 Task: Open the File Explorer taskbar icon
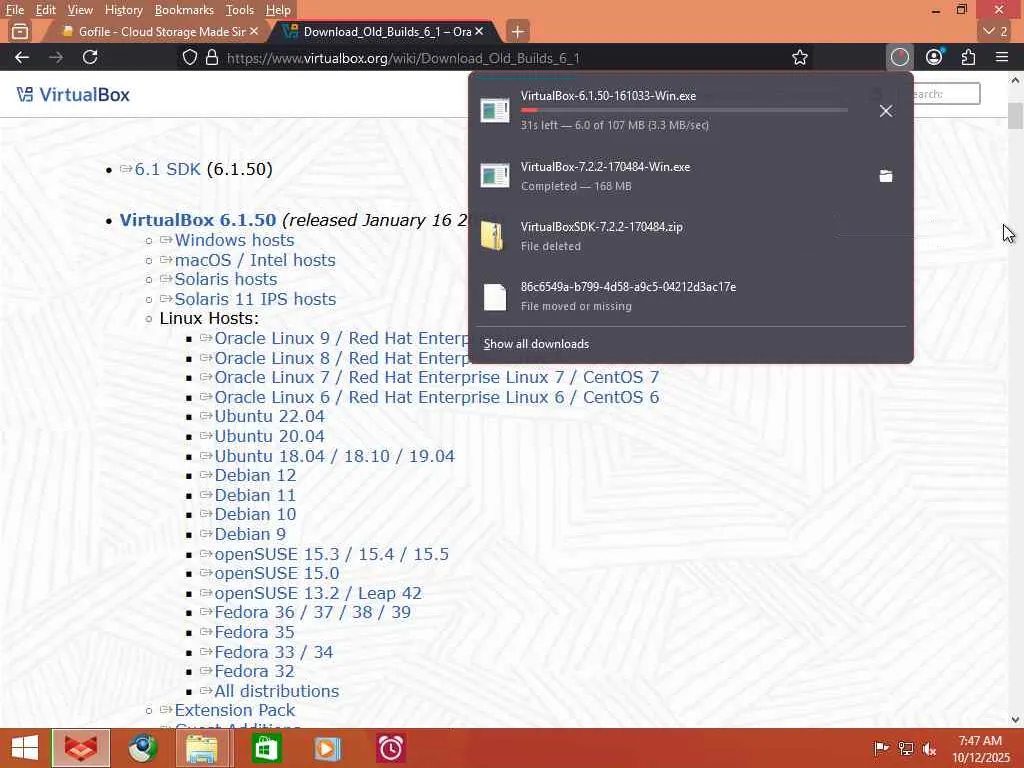click(x=202, y=748)
